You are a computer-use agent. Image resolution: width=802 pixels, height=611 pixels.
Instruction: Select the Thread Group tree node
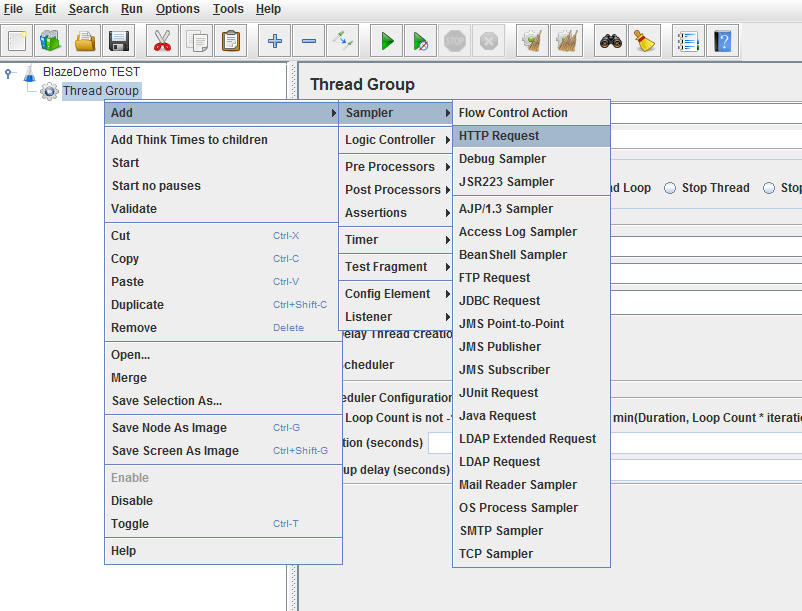100,91
